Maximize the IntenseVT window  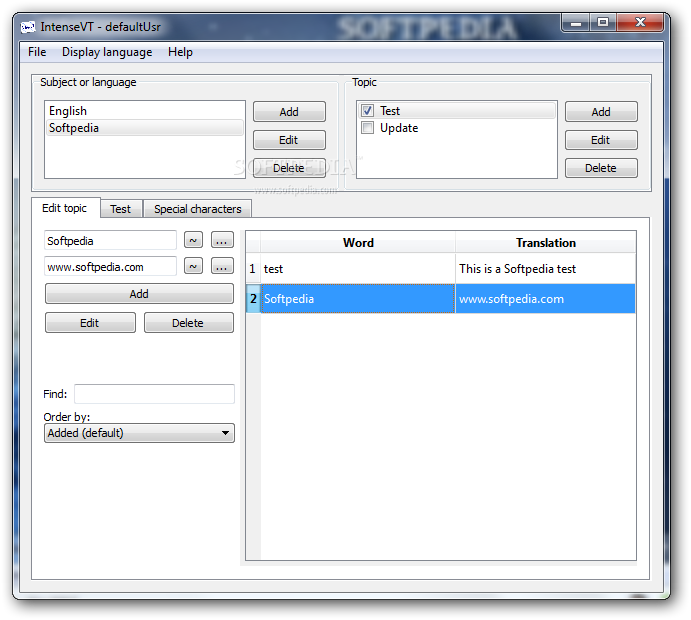[x=603, y=22]
